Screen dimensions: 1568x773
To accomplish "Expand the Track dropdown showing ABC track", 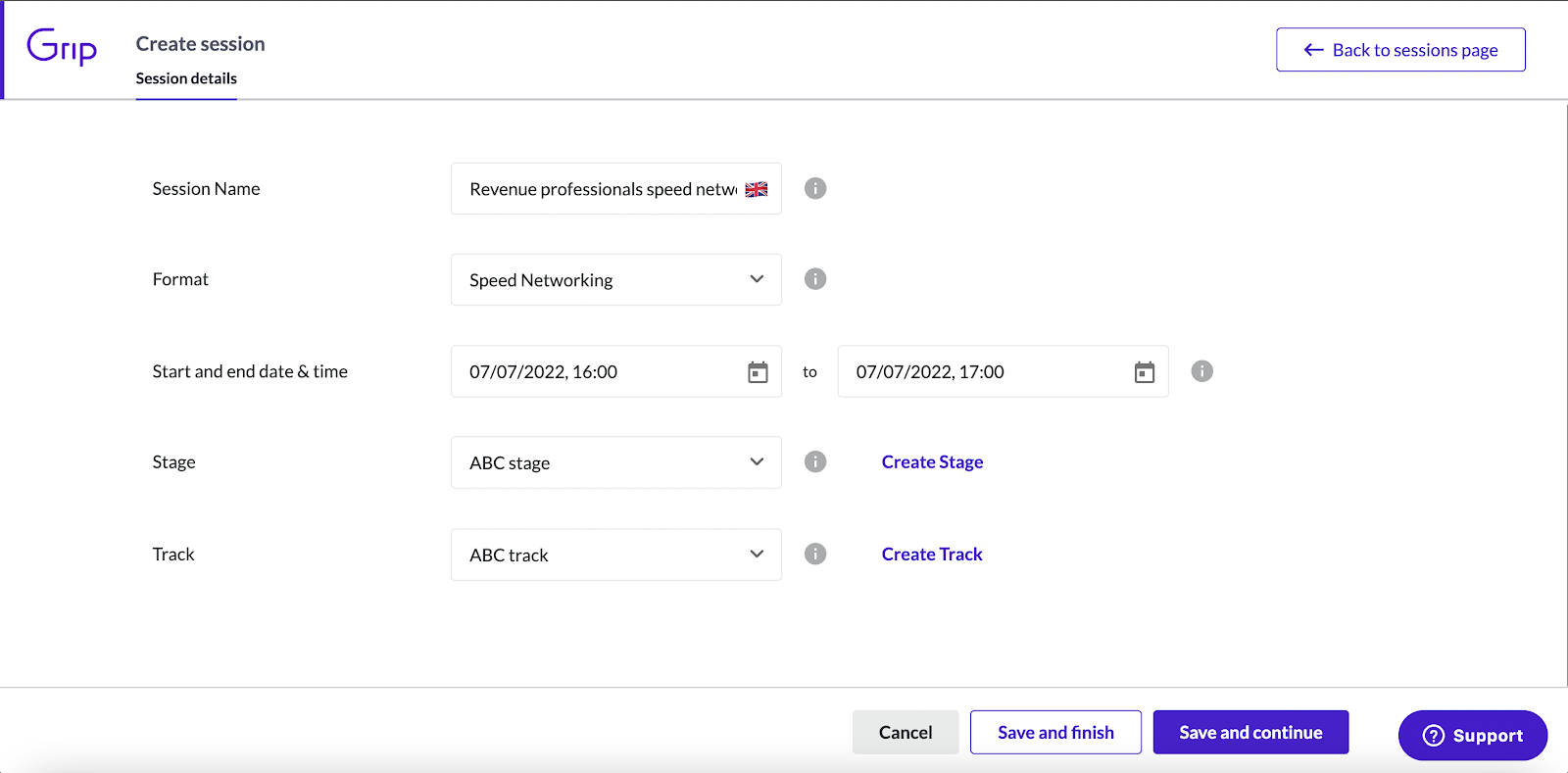I will 616,555.
